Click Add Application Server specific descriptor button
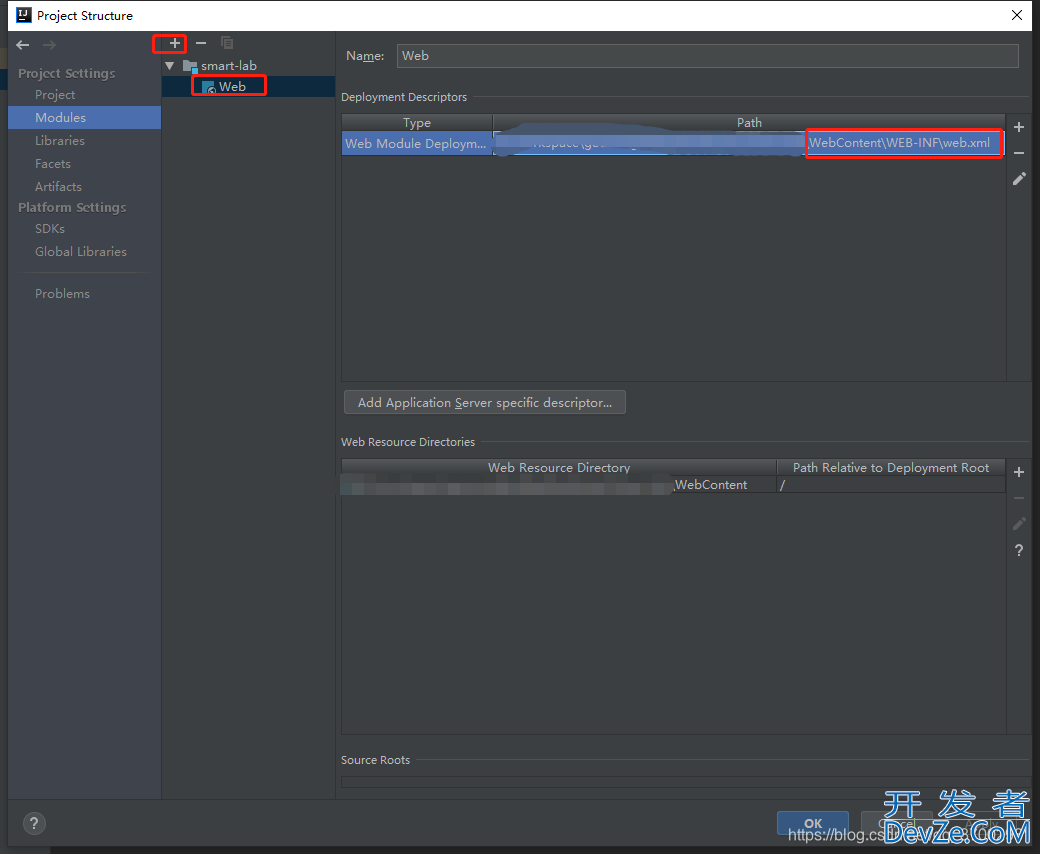1040x854 pixels. [x=485, y=402]
